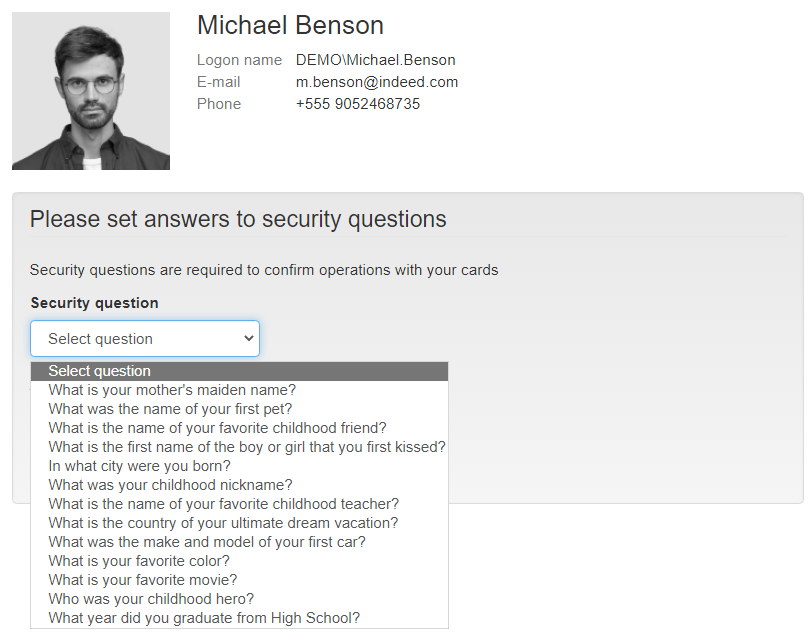The width and height of the screenshot is (812, 642).
Task: Pick 'What was your childhood nickname?'
Action: (x=239, y=485)
